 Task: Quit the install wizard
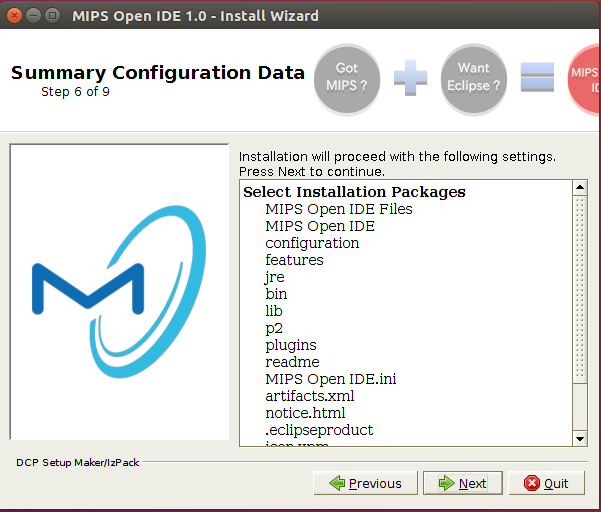pyautogui.click(x=547, y=483)
